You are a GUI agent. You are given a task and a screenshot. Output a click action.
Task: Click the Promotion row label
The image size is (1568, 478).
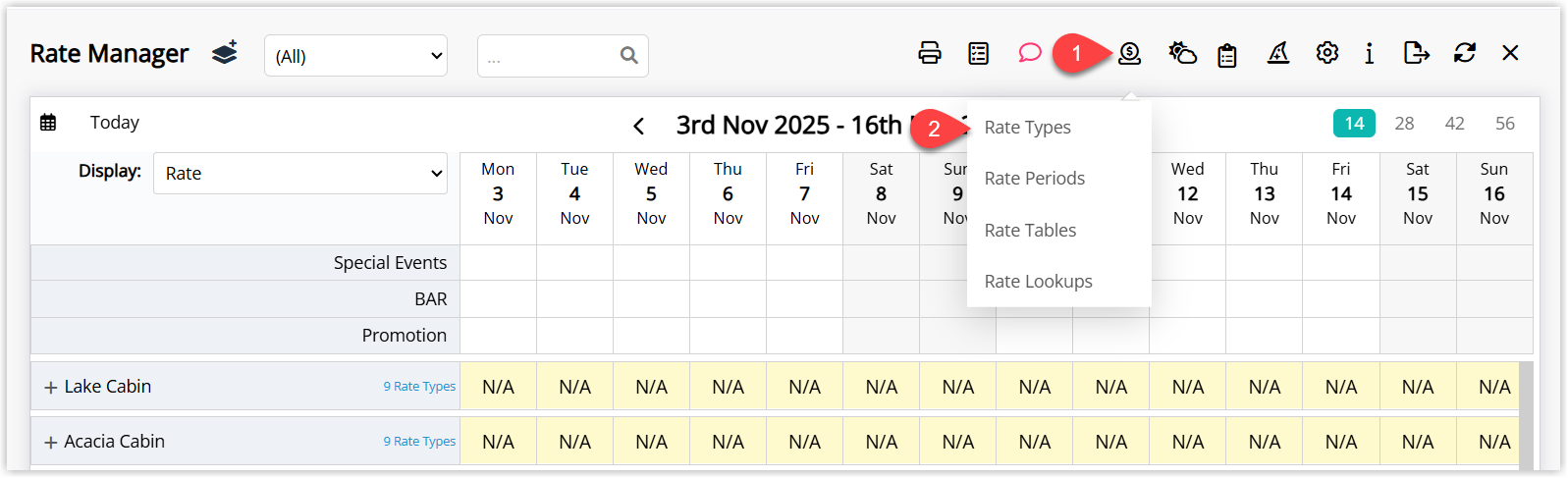[404, 336]
